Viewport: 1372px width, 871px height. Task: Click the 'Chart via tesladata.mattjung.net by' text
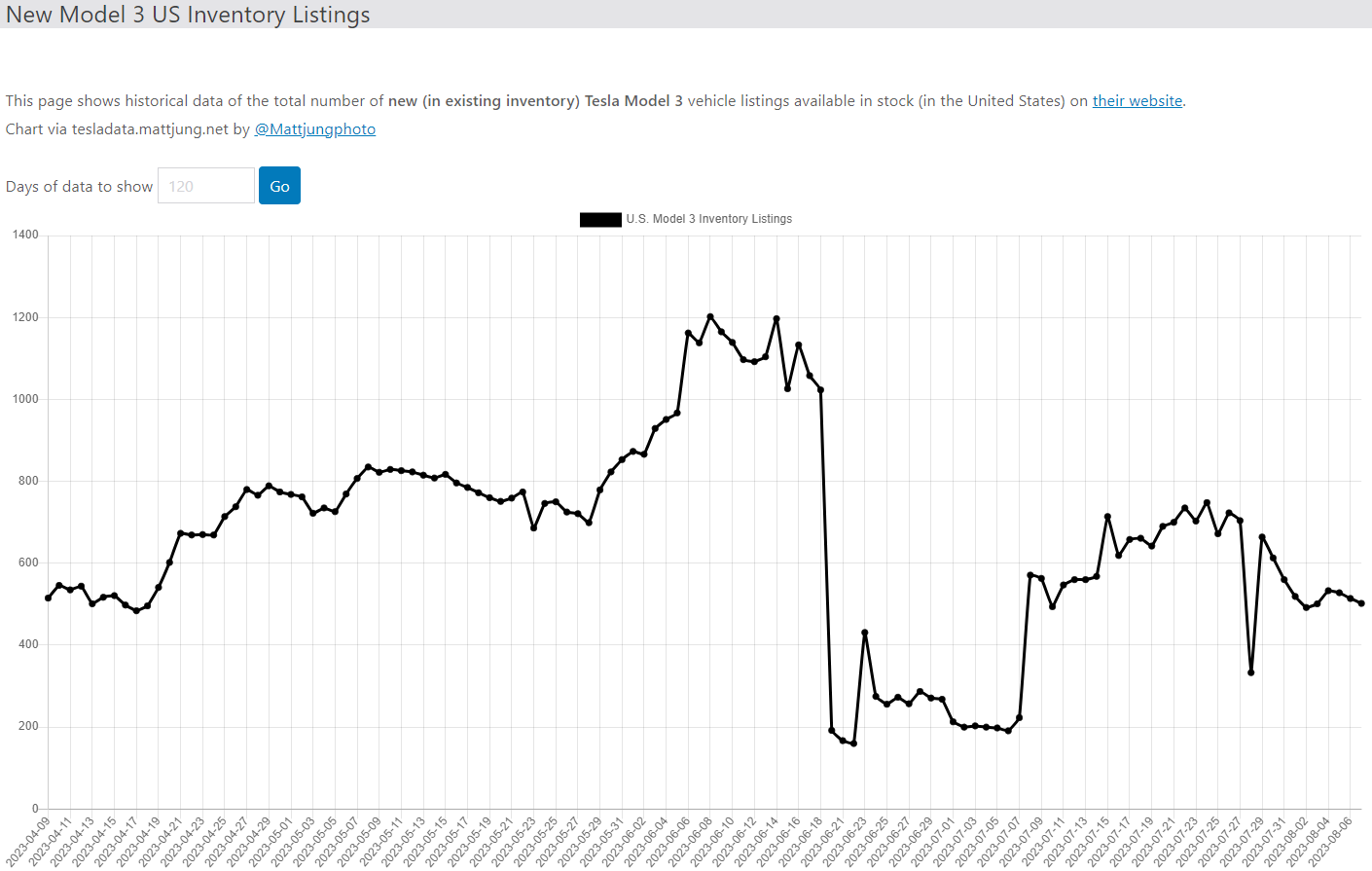coord(127,129)
